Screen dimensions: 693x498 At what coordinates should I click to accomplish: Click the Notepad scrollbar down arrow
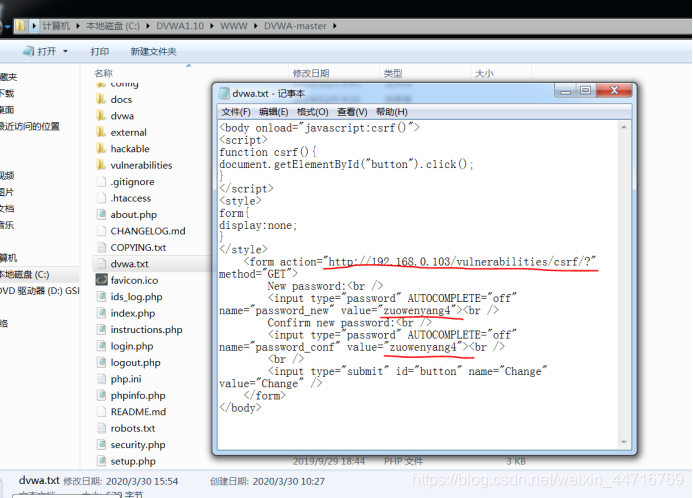[x=624, y=442]
